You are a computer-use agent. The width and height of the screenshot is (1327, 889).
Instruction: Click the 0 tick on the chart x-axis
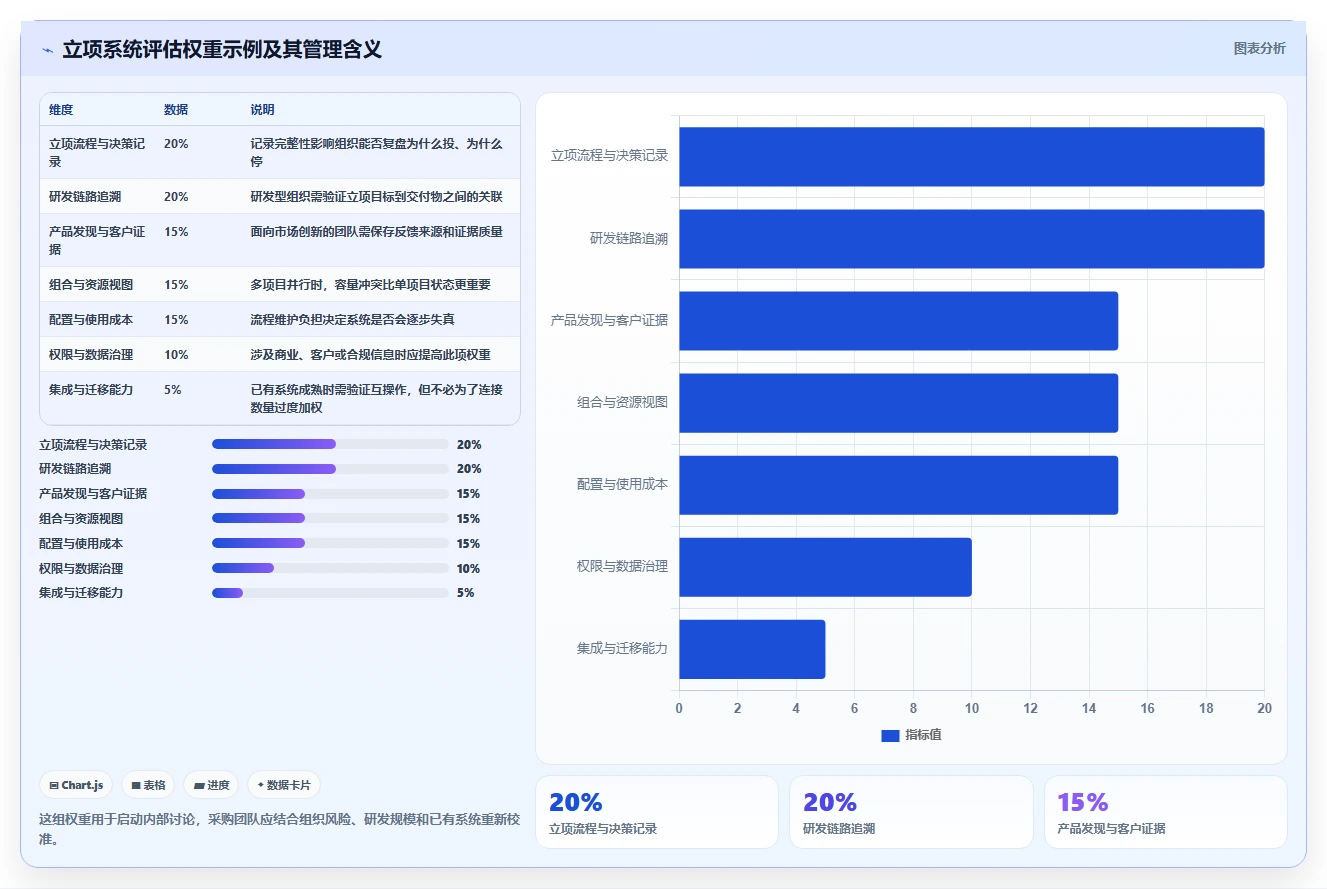pyautogui.click(x=679, y=708)
